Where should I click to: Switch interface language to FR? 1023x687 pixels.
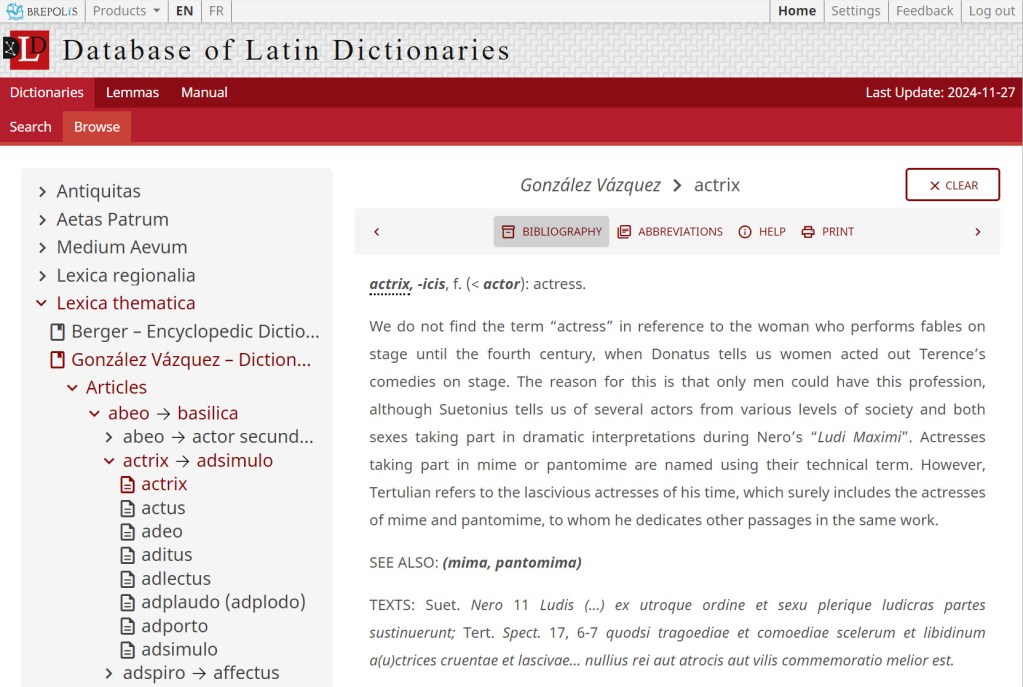pos(216,11)
